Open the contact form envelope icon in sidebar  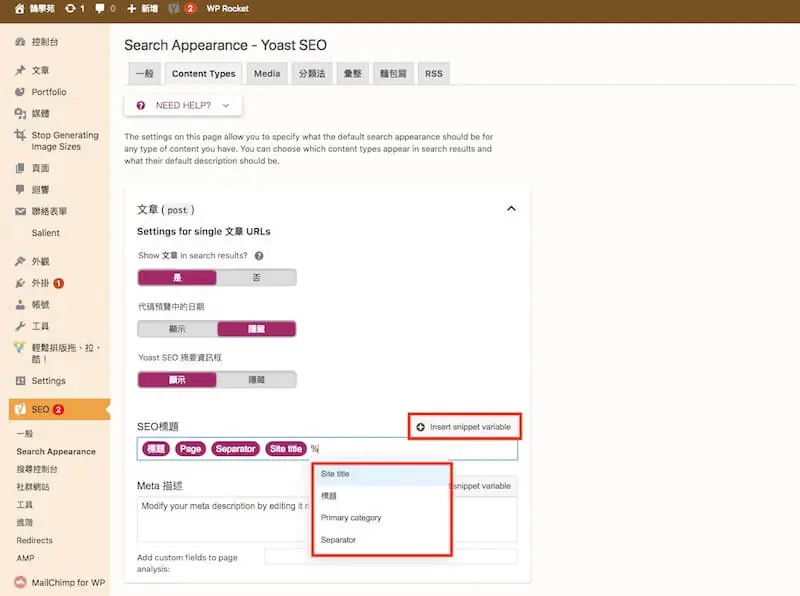coord(20,211)
